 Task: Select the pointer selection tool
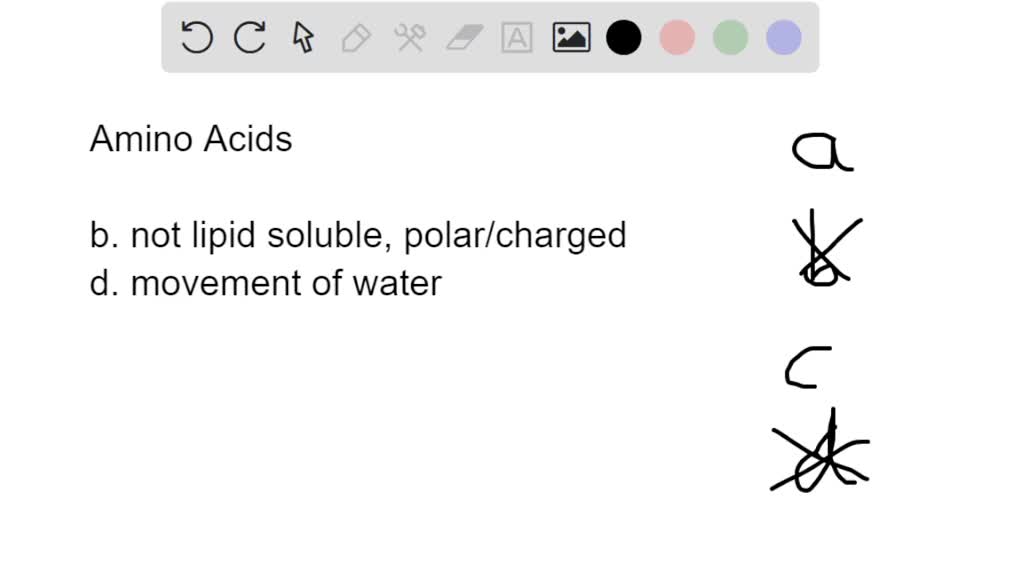coord(302,37)
